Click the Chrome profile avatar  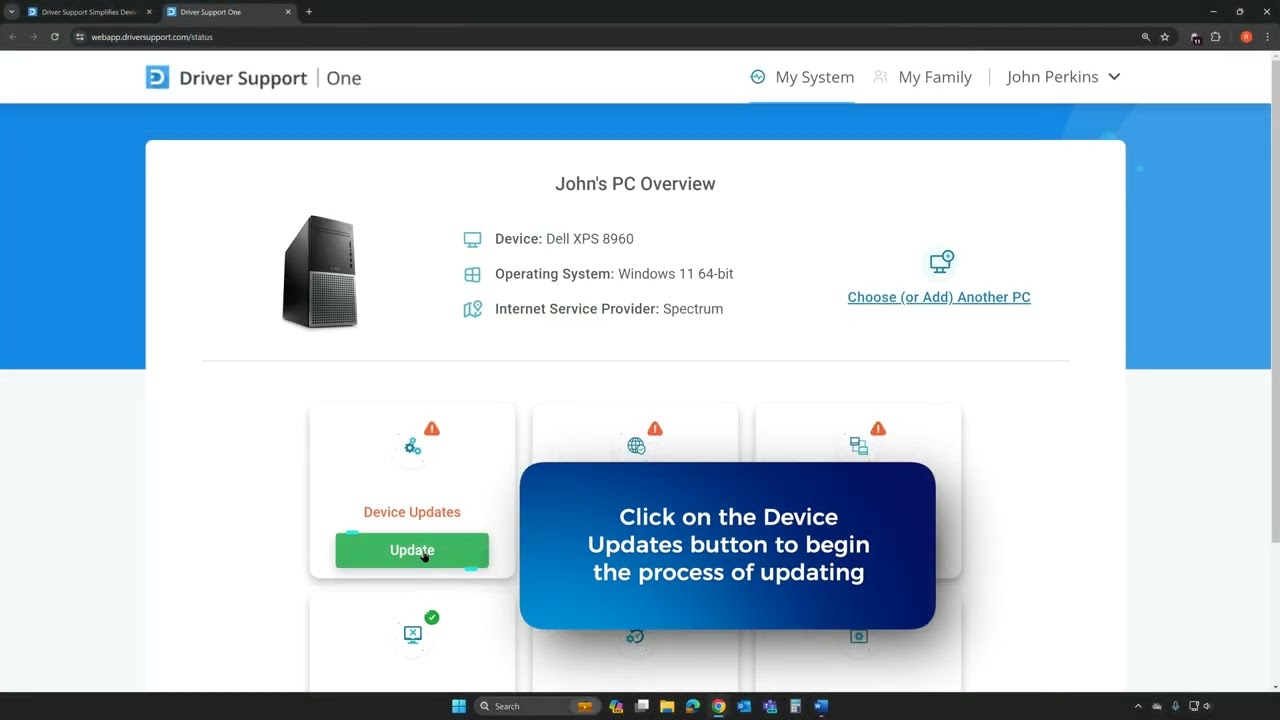pyautogui.click(x=1246, y=37)
